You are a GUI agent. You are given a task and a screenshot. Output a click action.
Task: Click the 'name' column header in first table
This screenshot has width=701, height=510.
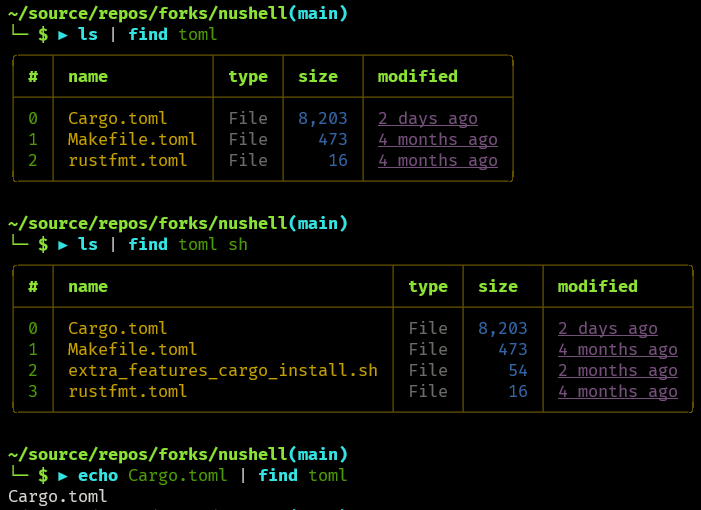point(88,76)
